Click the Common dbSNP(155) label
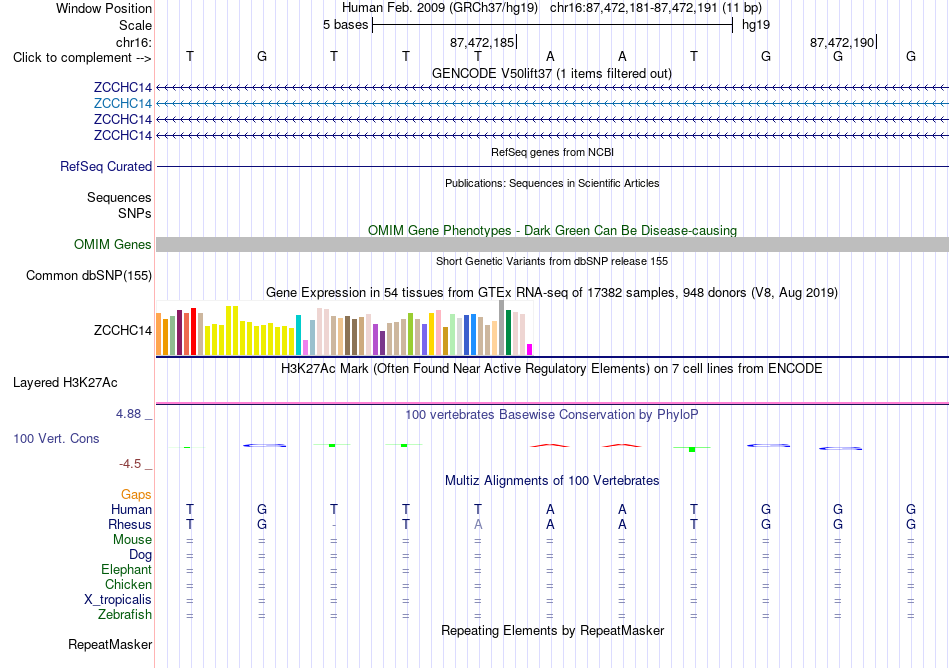 tap(89, 276)
